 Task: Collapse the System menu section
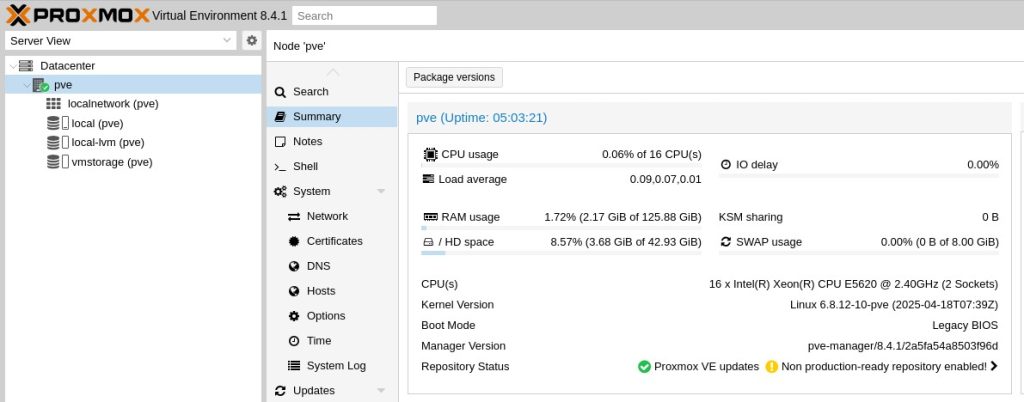pyautogui.click(x=381, y=192)
